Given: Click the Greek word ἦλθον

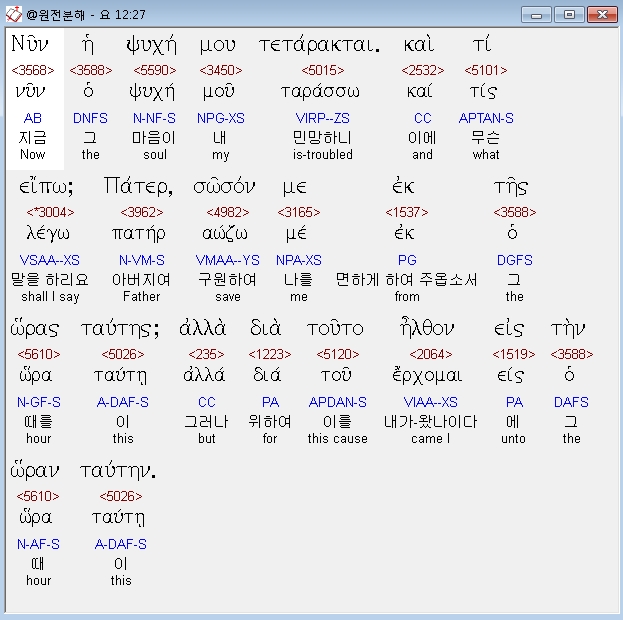Looking at the screenshot, I should pyautogui.click(x=427, y=328).
